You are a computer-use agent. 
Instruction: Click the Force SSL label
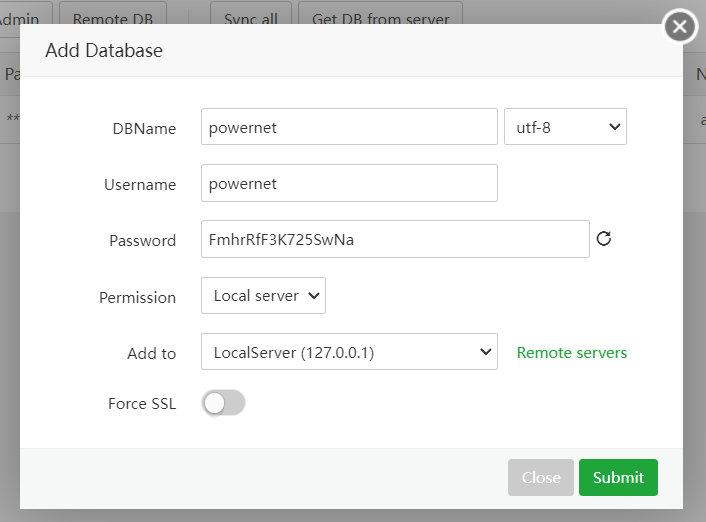142,404
